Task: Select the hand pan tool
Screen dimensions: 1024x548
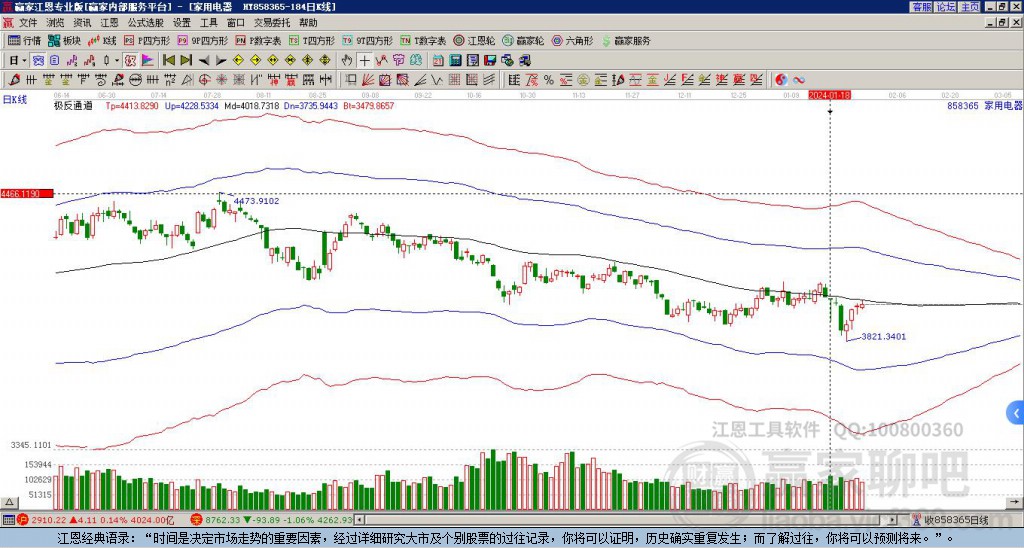Action: click(x=347, y=61)
